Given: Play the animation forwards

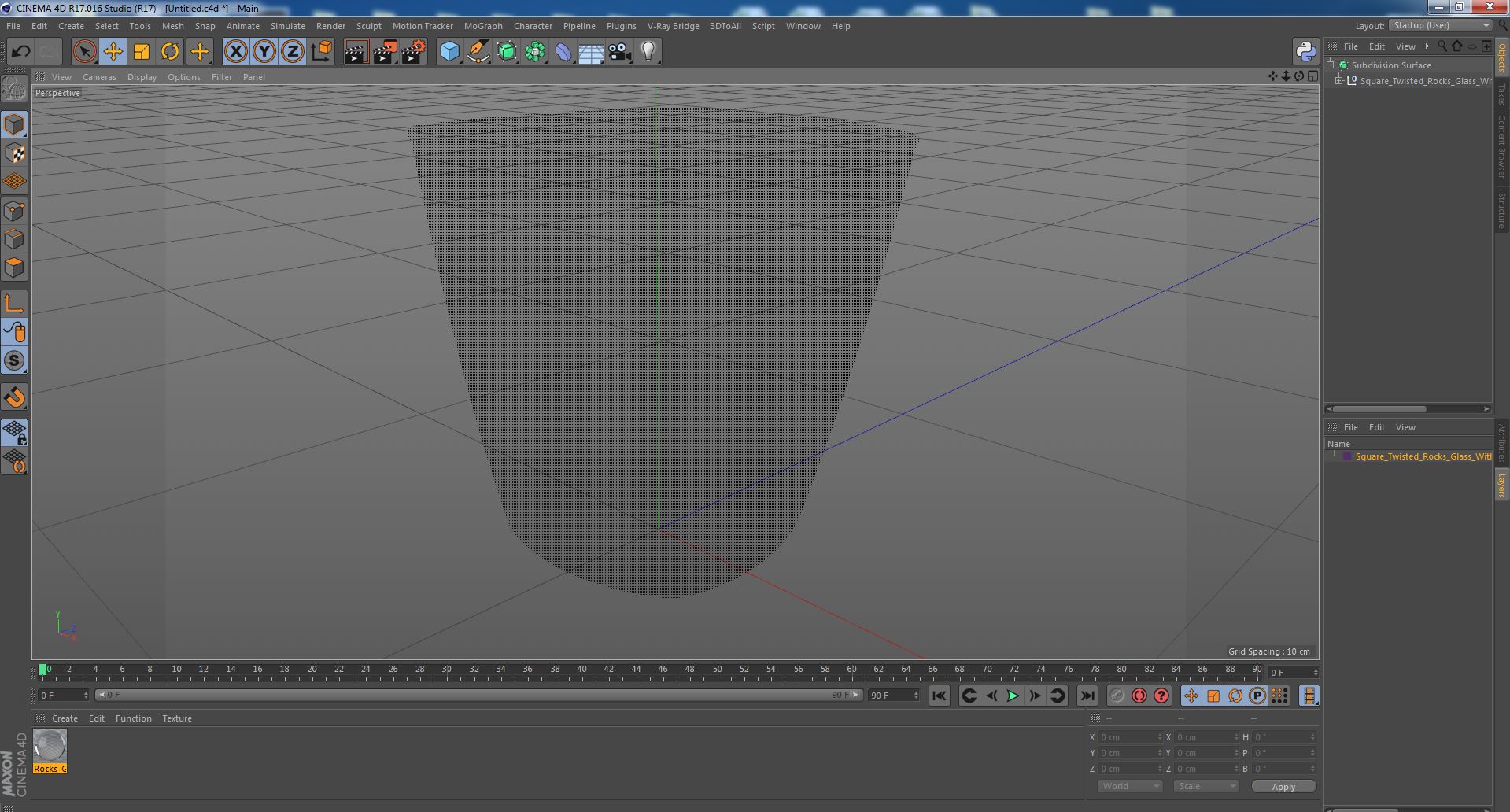Looking at the screenshot, I should (1013, 696).
